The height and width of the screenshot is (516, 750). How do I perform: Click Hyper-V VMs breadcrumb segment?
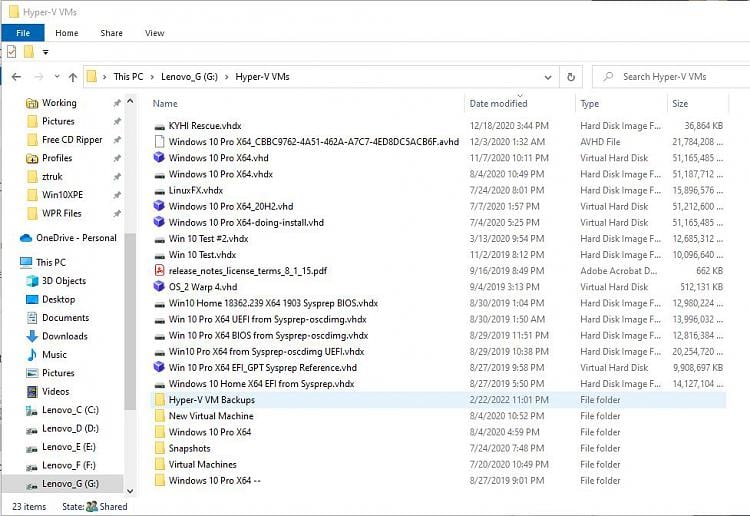[262, 77]
